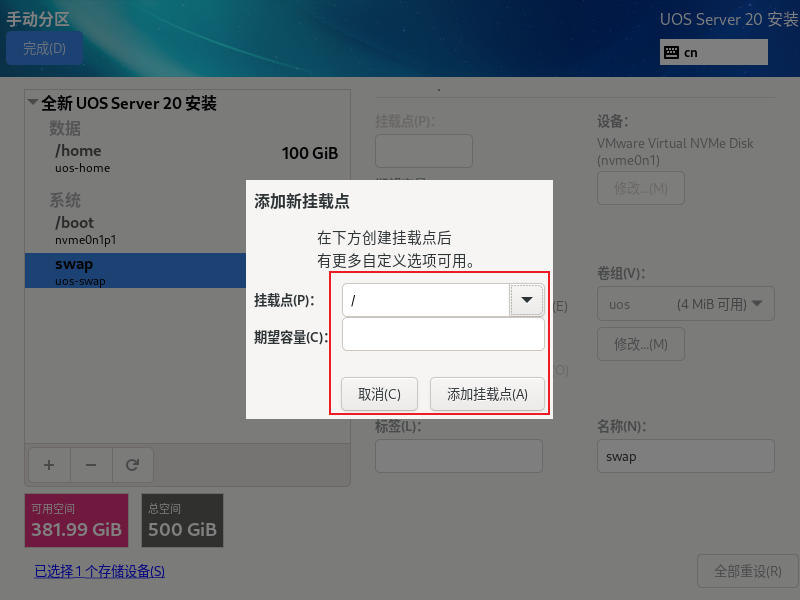Viewport: 800px width, 600px height.
Task: Select the swap partition entry
Action: click(x=136, y=270)
